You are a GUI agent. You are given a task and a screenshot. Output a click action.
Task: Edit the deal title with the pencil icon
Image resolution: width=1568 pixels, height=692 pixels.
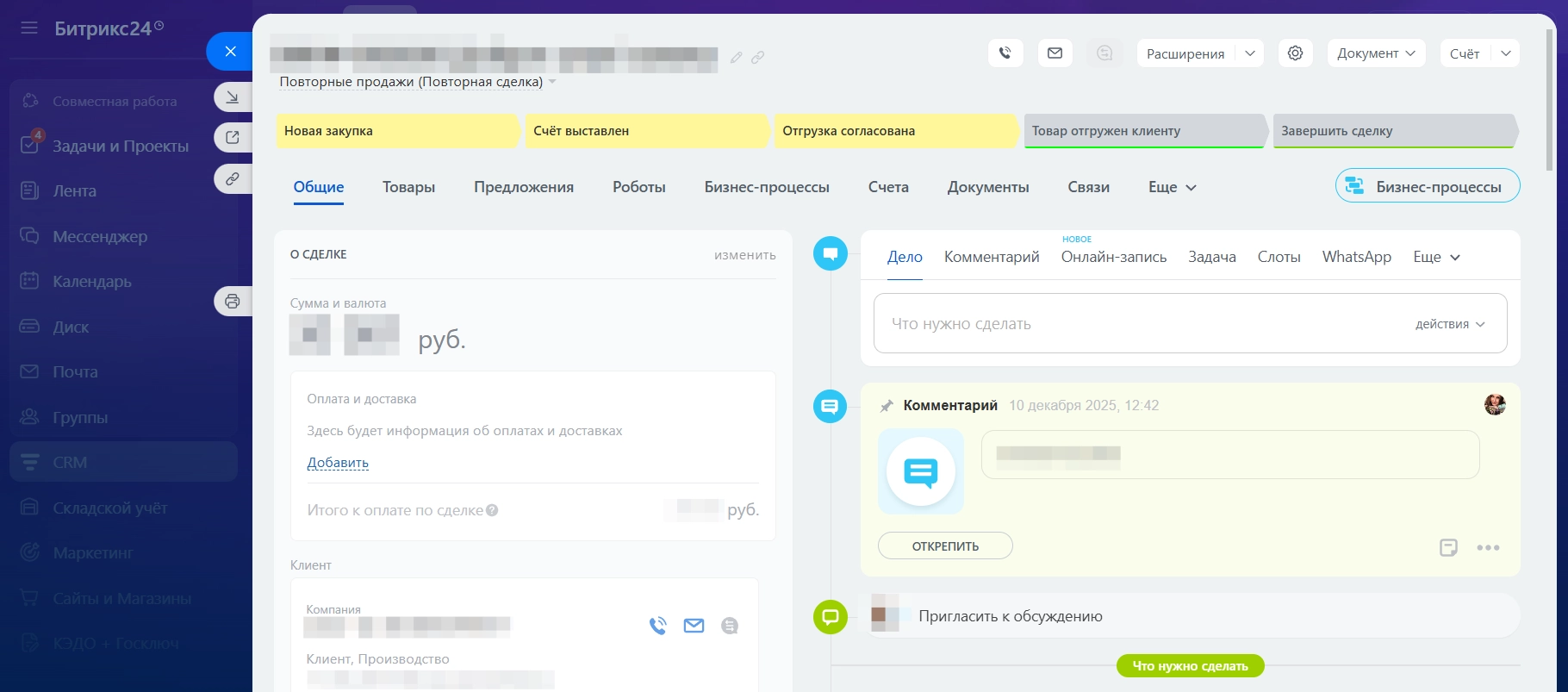pyautogui.click(x=736, y=58)
